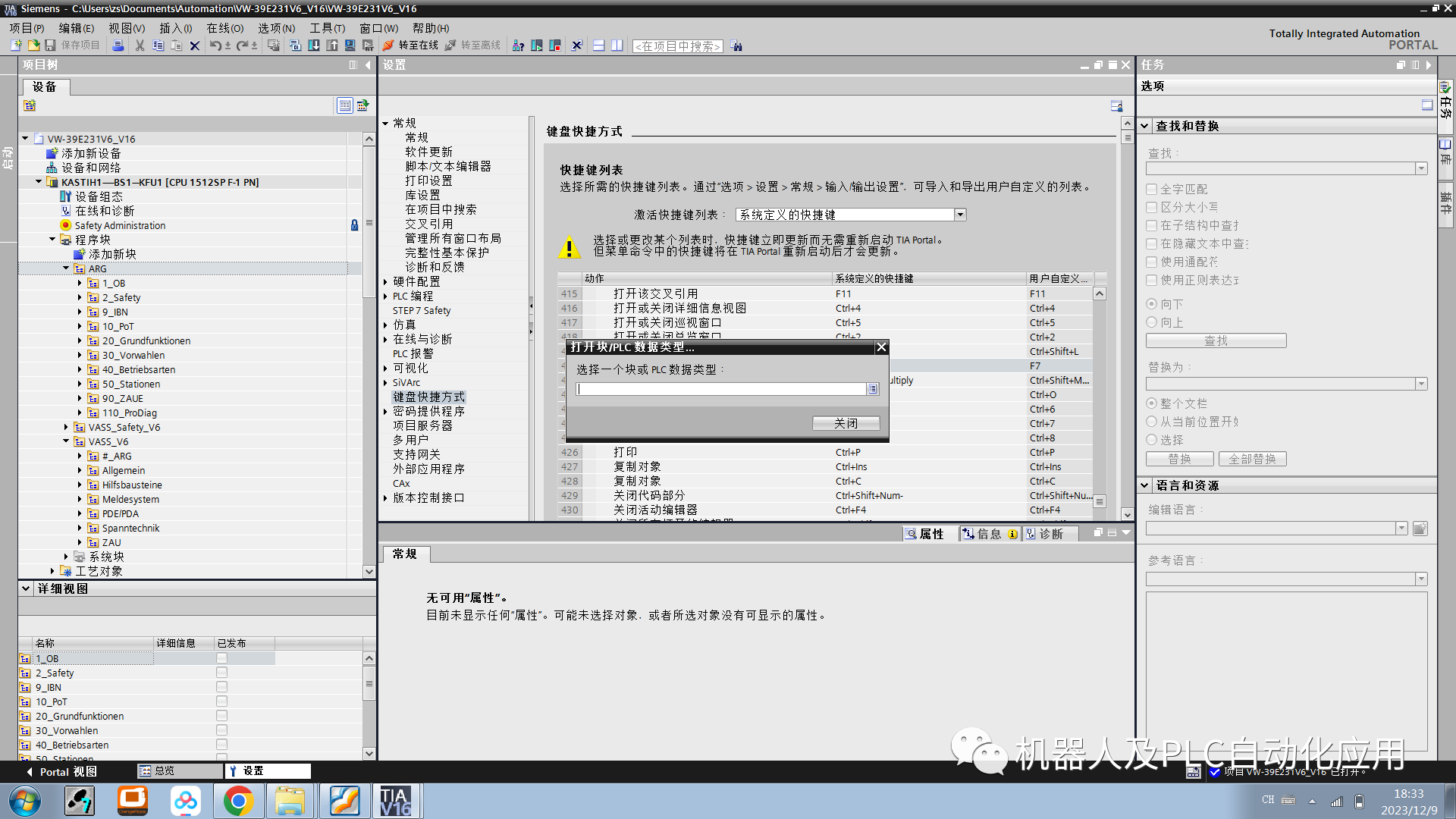The height and width of the screenshot is (819, 1456).
Task: Click the Replace all button
Action: click(1252, 460)
